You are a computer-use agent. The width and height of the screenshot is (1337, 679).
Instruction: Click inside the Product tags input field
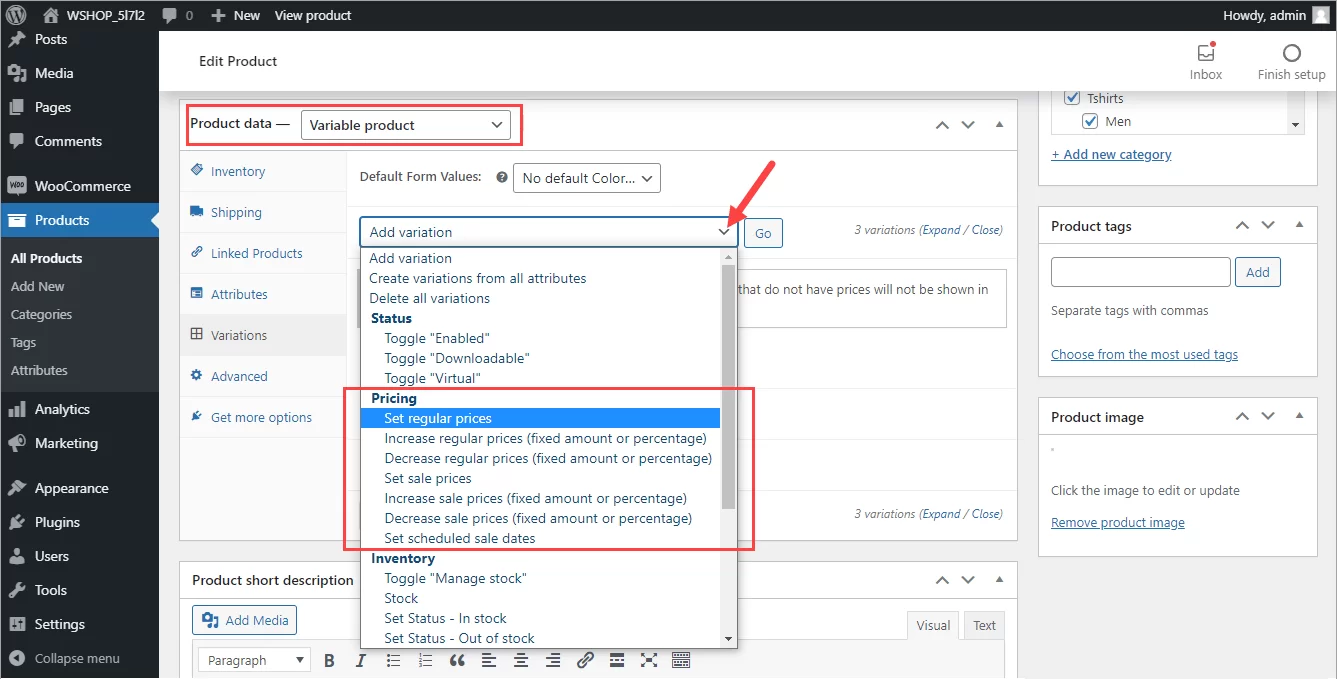(x=1139, y=271)
